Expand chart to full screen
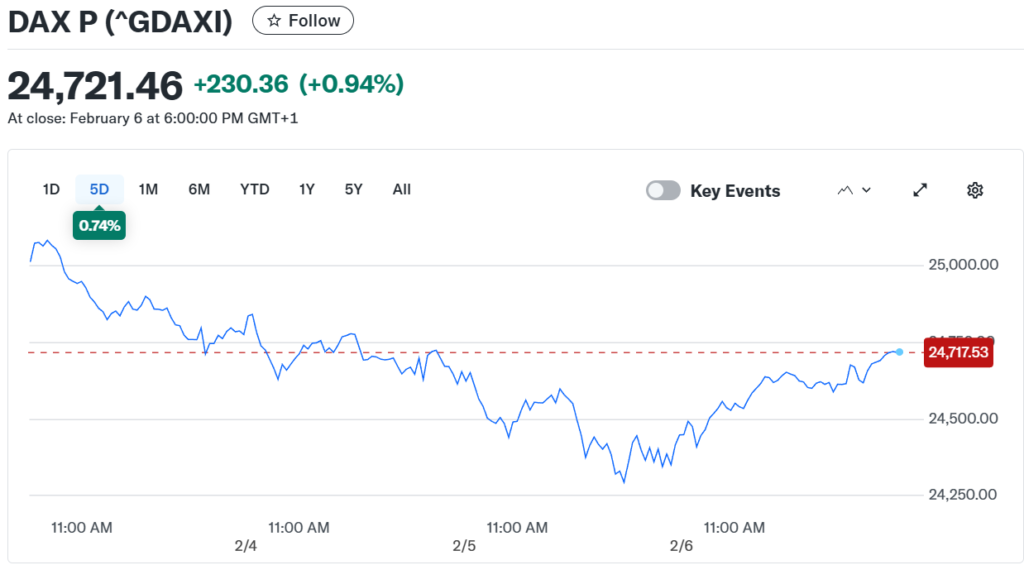The height and width of the screenshot is (565, 1024). point(920,190)
